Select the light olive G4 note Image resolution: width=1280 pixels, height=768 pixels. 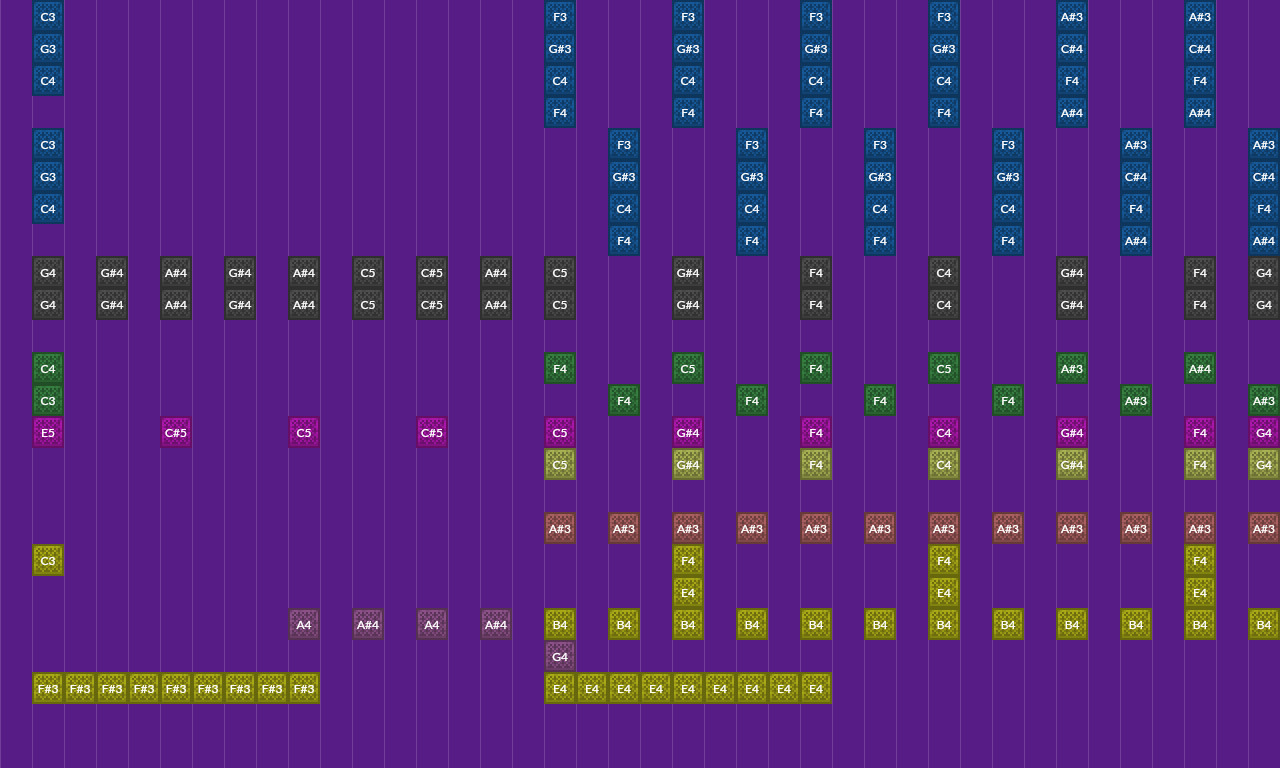tap(1264, 465)
